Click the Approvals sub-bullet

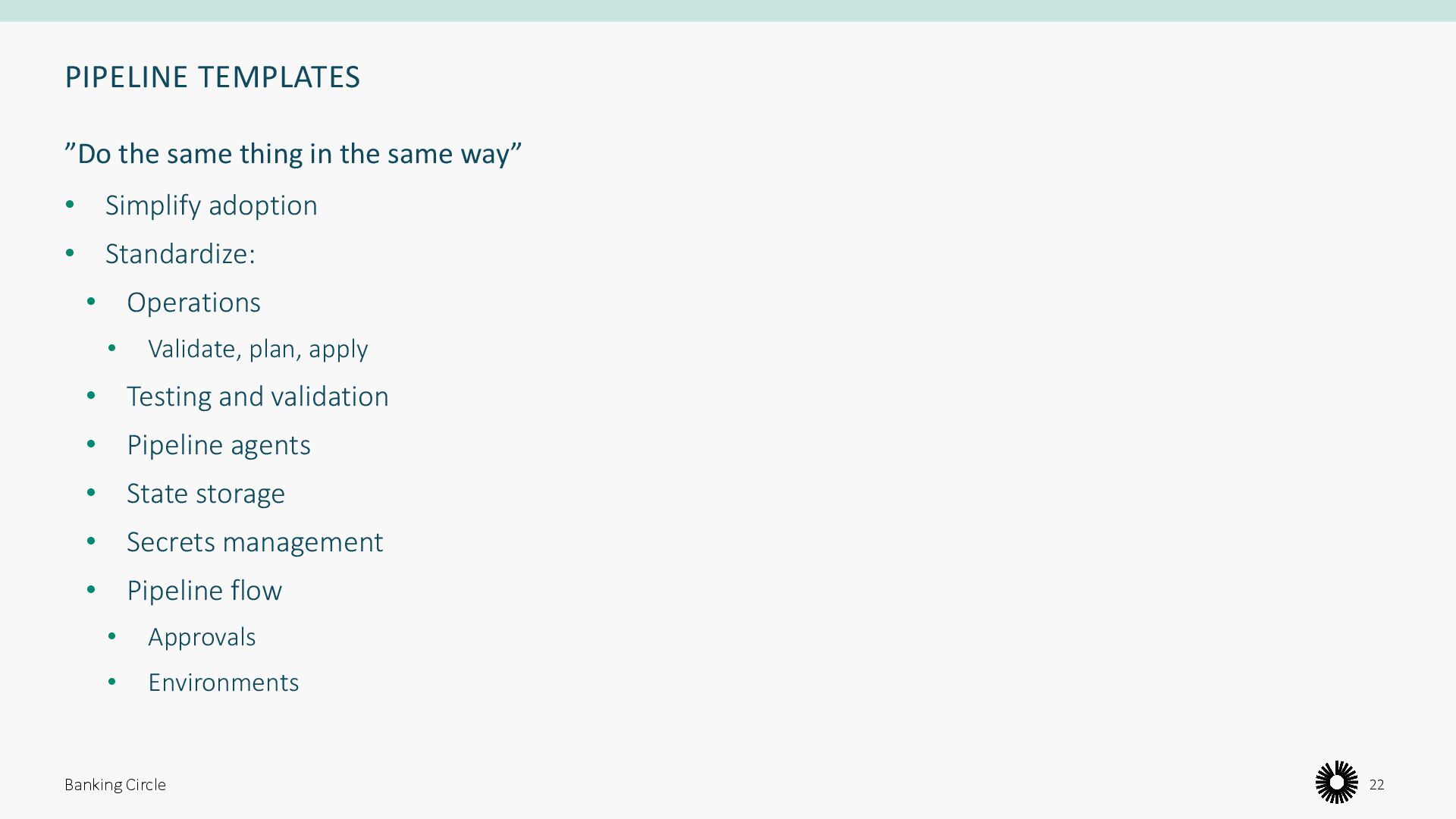[x=202, y=637]
